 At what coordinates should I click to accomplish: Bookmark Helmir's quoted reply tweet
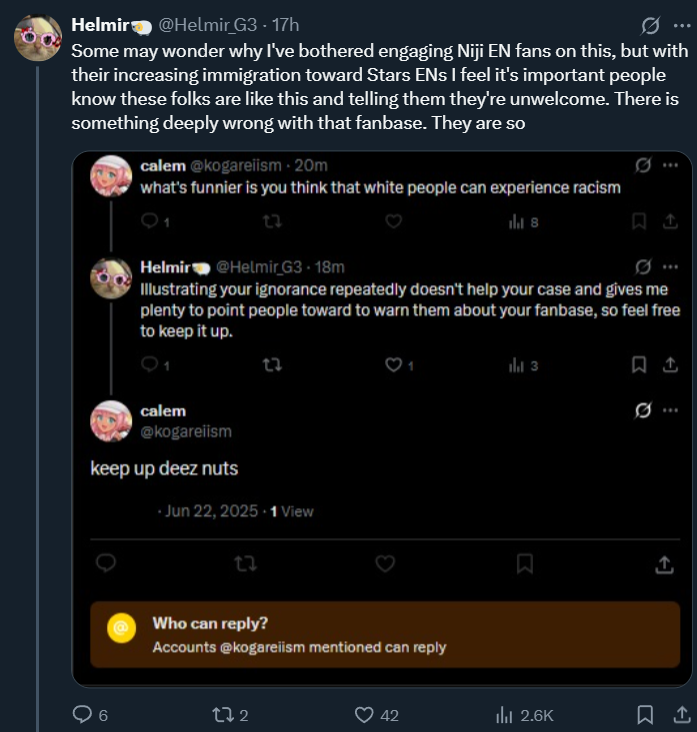(x=638, y=366)
